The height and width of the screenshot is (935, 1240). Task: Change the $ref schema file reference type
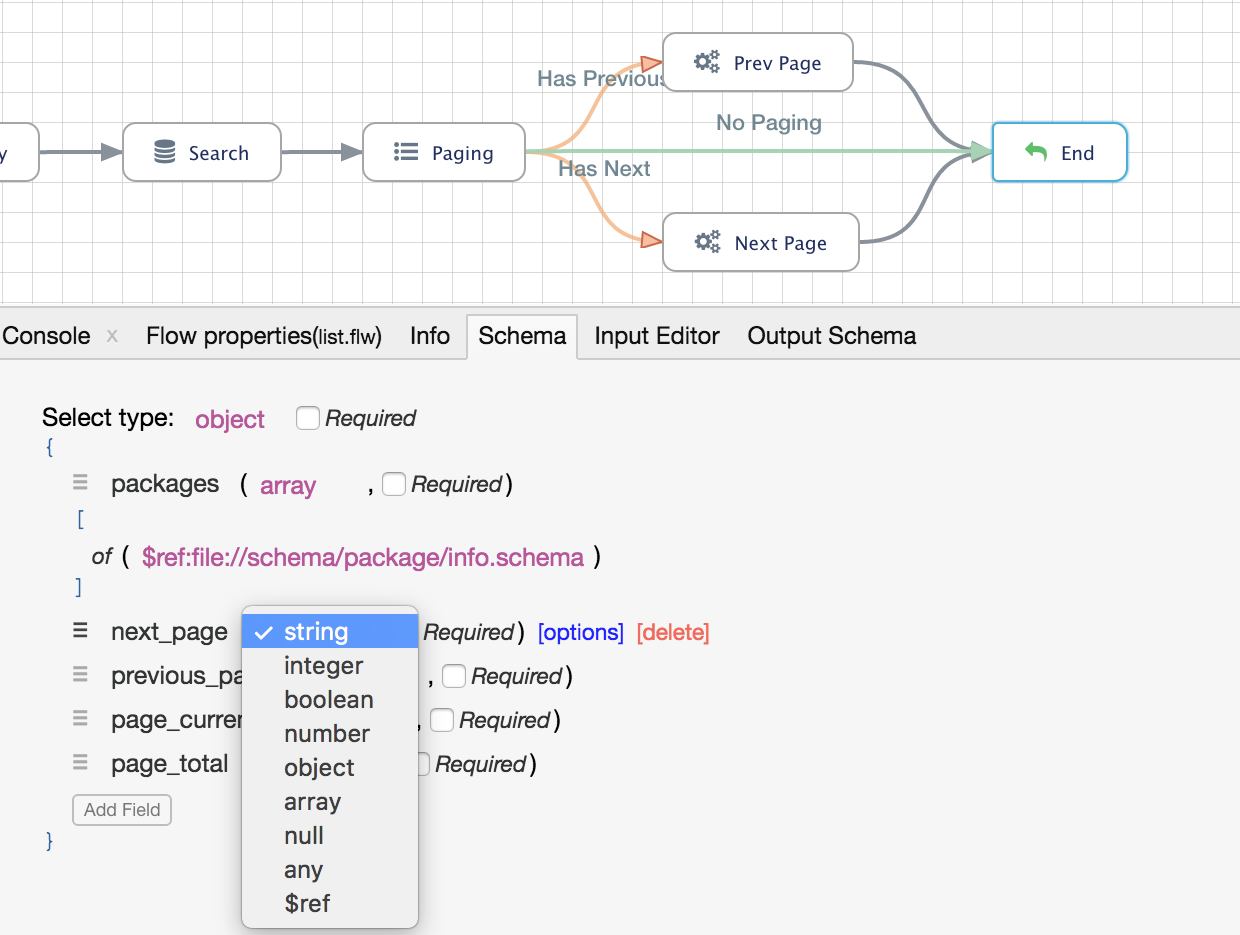pos(363,557)
